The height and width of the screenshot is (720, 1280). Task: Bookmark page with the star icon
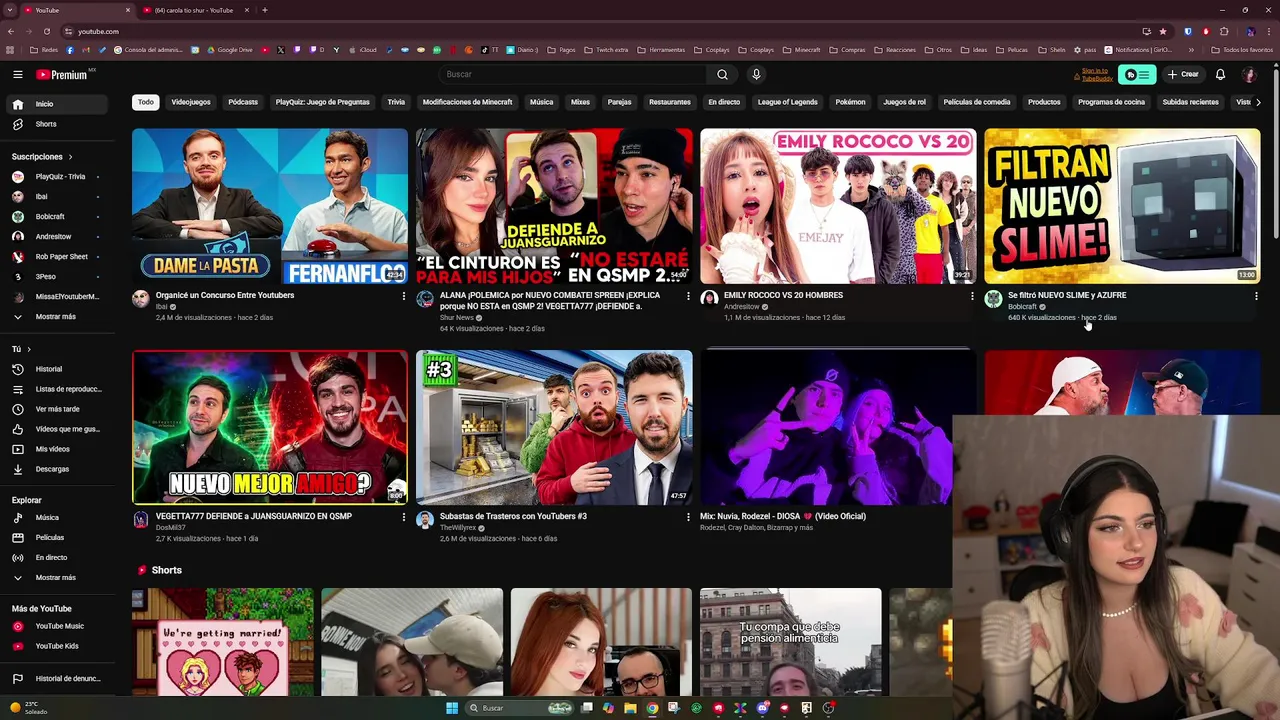pos(1163,31)
